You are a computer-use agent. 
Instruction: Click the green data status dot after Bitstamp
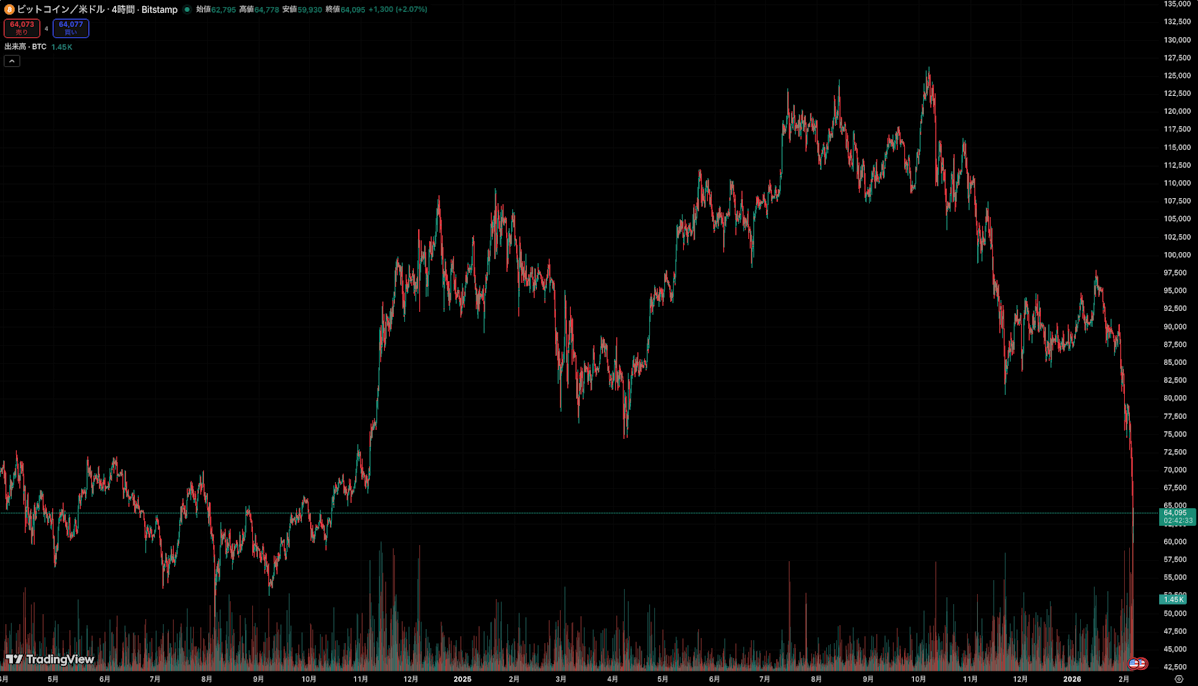(x=187, y=9)
